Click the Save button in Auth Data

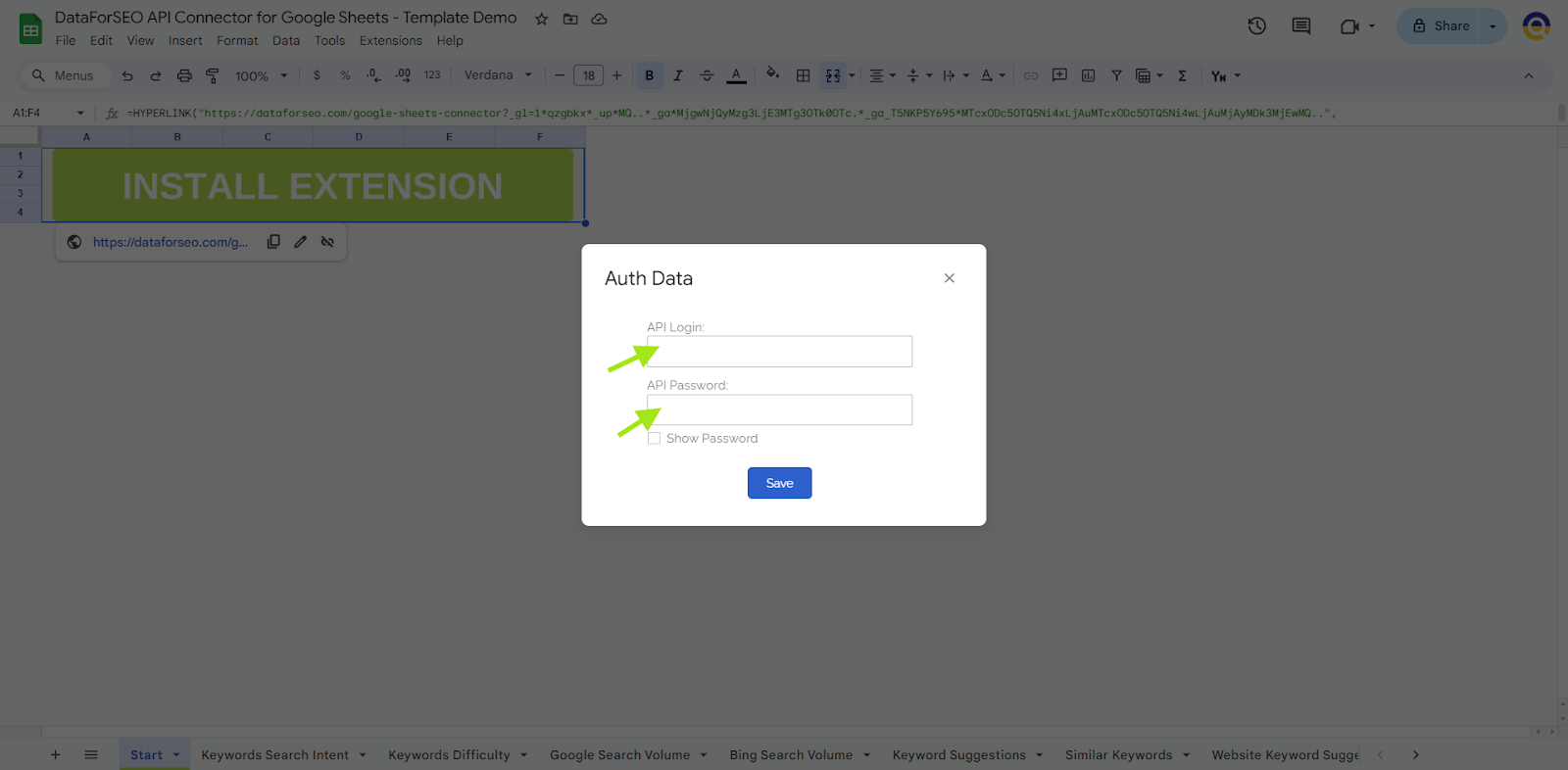tap(779, 483)
